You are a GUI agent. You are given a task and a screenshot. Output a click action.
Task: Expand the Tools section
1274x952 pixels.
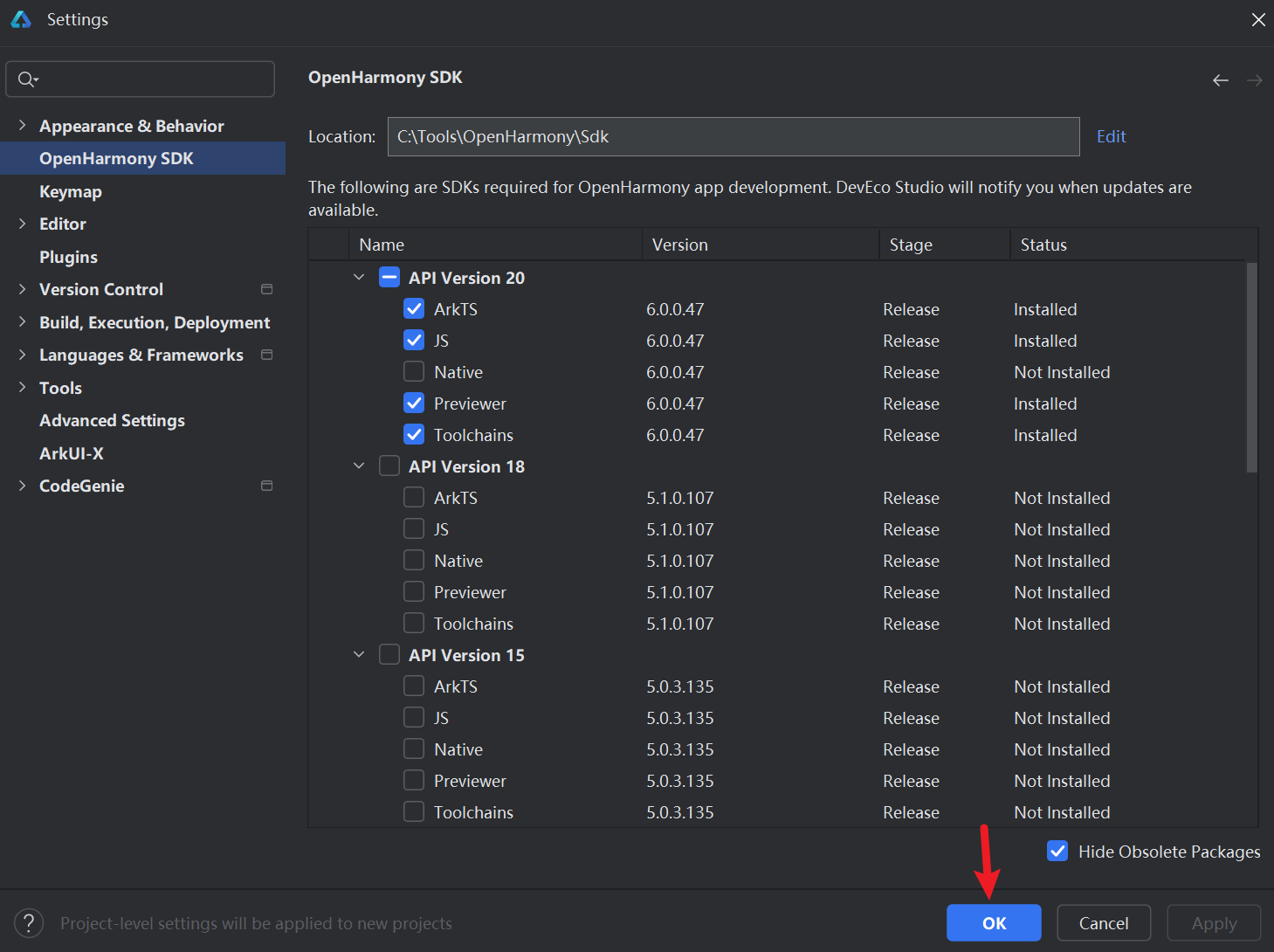[x=22, y=388]
